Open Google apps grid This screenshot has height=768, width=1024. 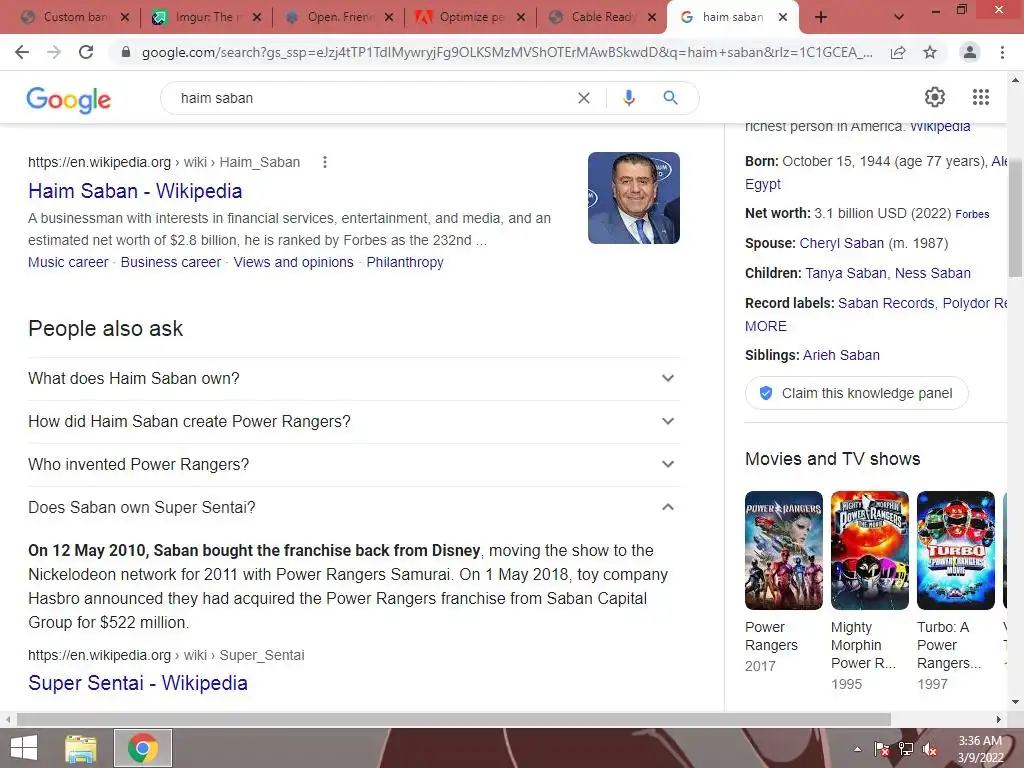981,97
